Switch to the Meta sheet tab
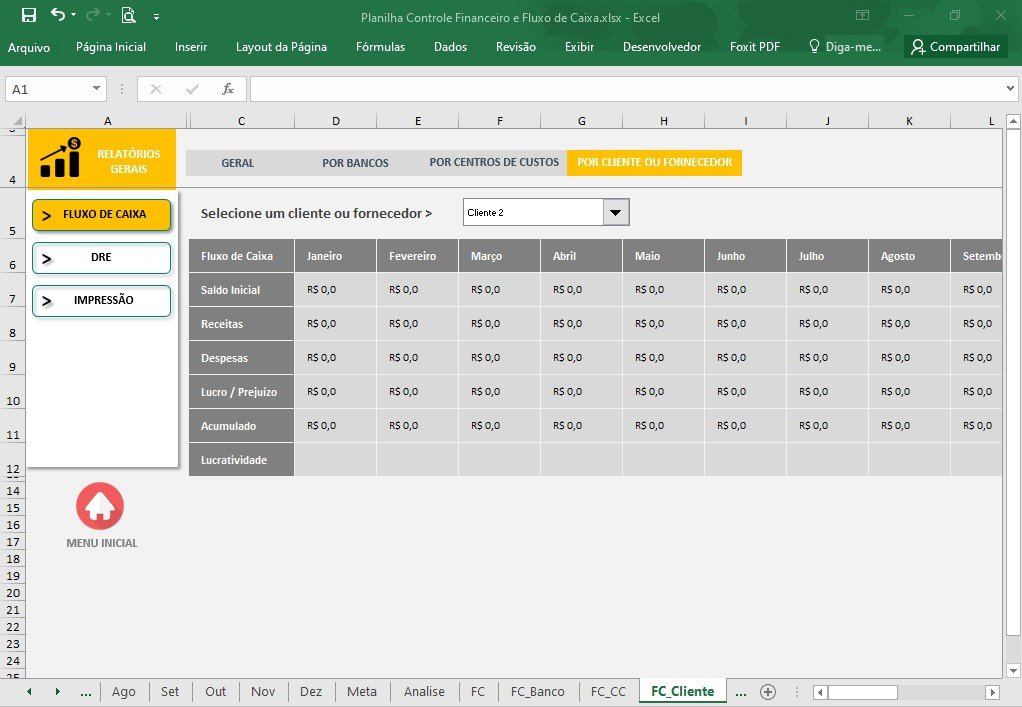The height and width of the screenshot is (707, 1022). coord(362,691)
